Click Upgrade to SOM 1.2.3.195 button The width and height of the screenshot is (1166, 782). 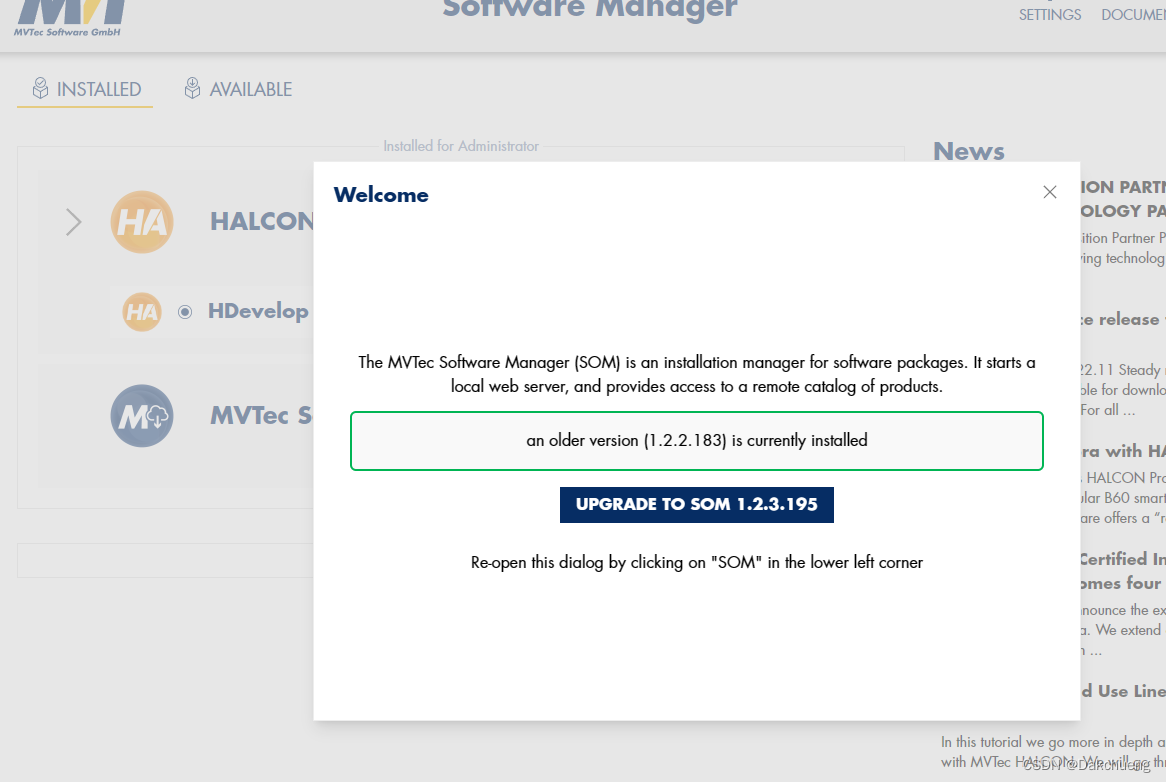pos(697,505)
